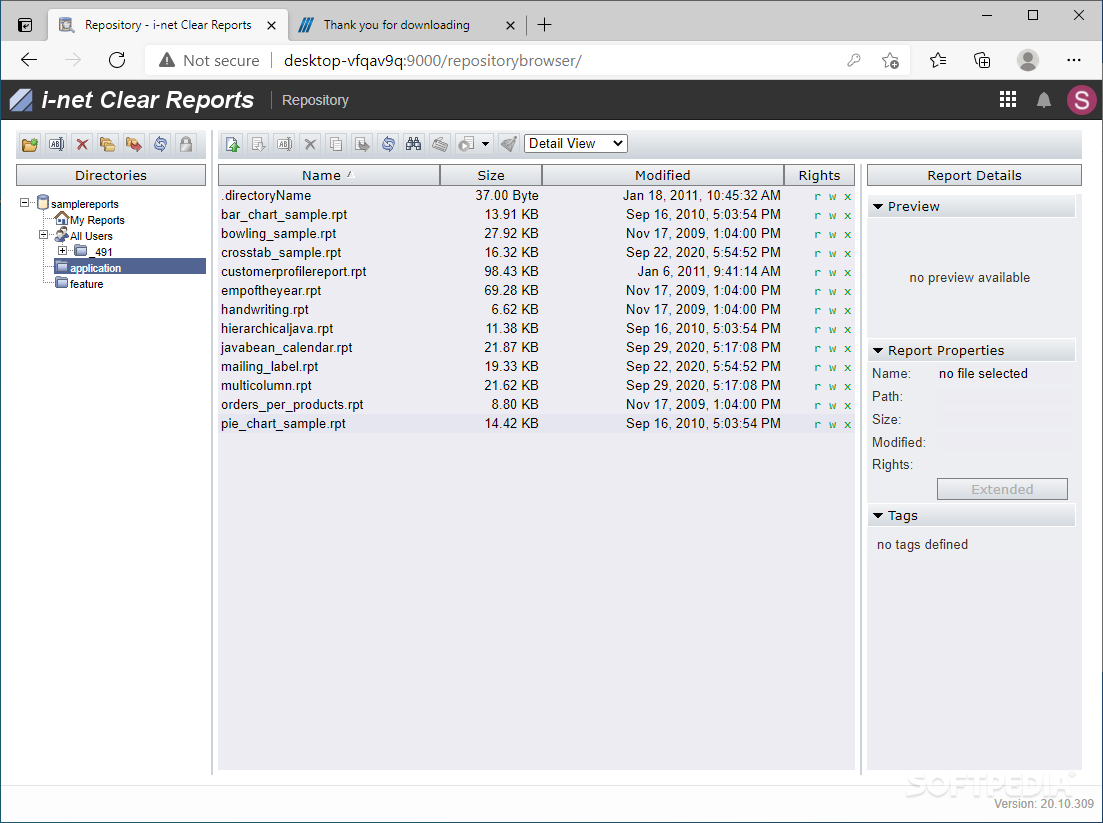Click the edit keywords icon
Screen dimensions: 1103x823
(x=440, y=144)
